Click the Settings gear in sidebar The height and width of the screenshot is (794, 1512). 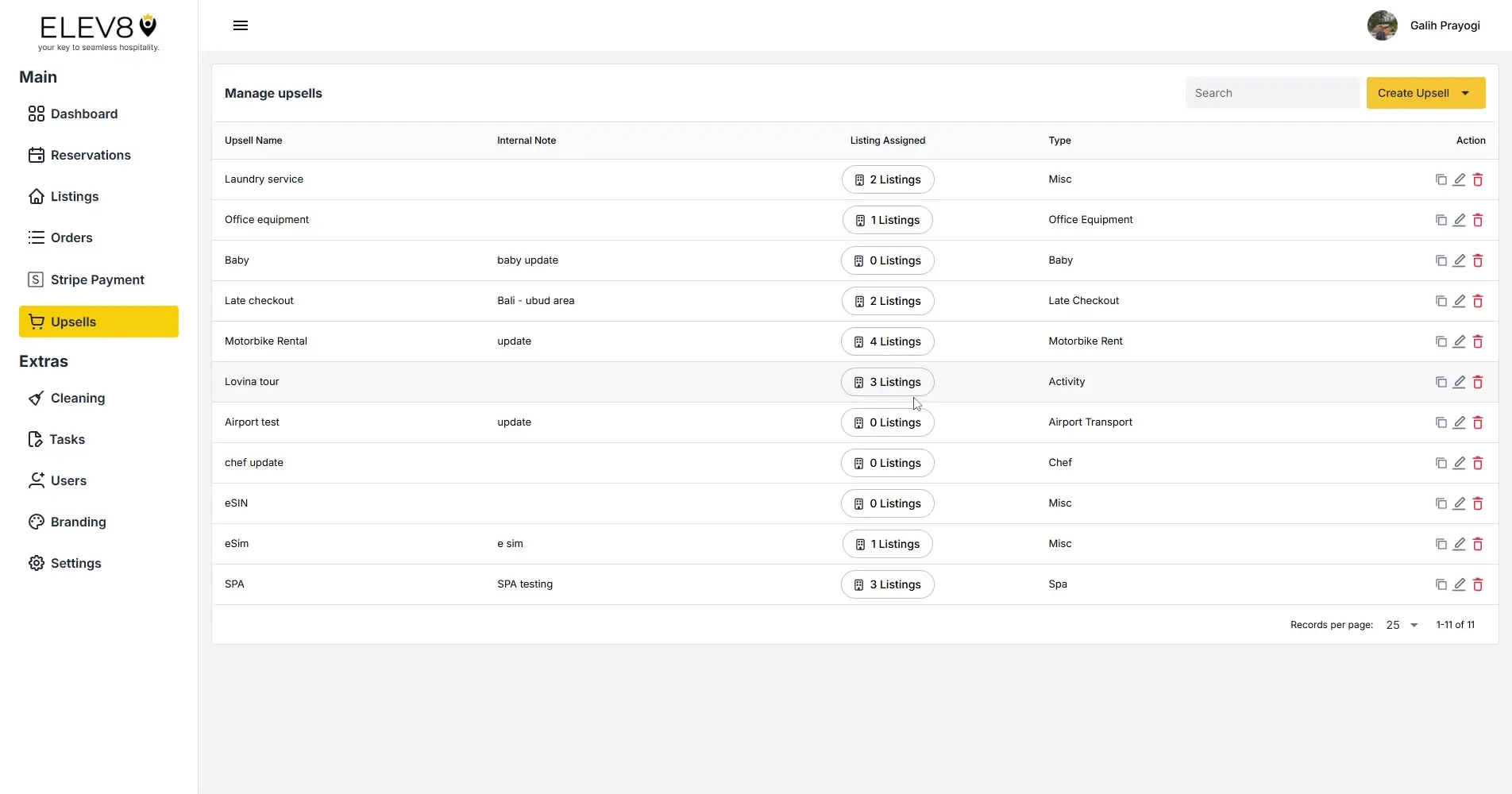point(37,563)
